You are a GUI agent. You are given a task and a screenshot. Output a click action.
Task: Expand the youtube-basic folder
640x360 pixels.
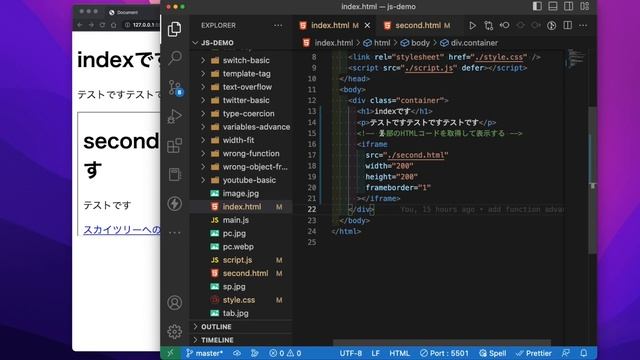(241, 180)
